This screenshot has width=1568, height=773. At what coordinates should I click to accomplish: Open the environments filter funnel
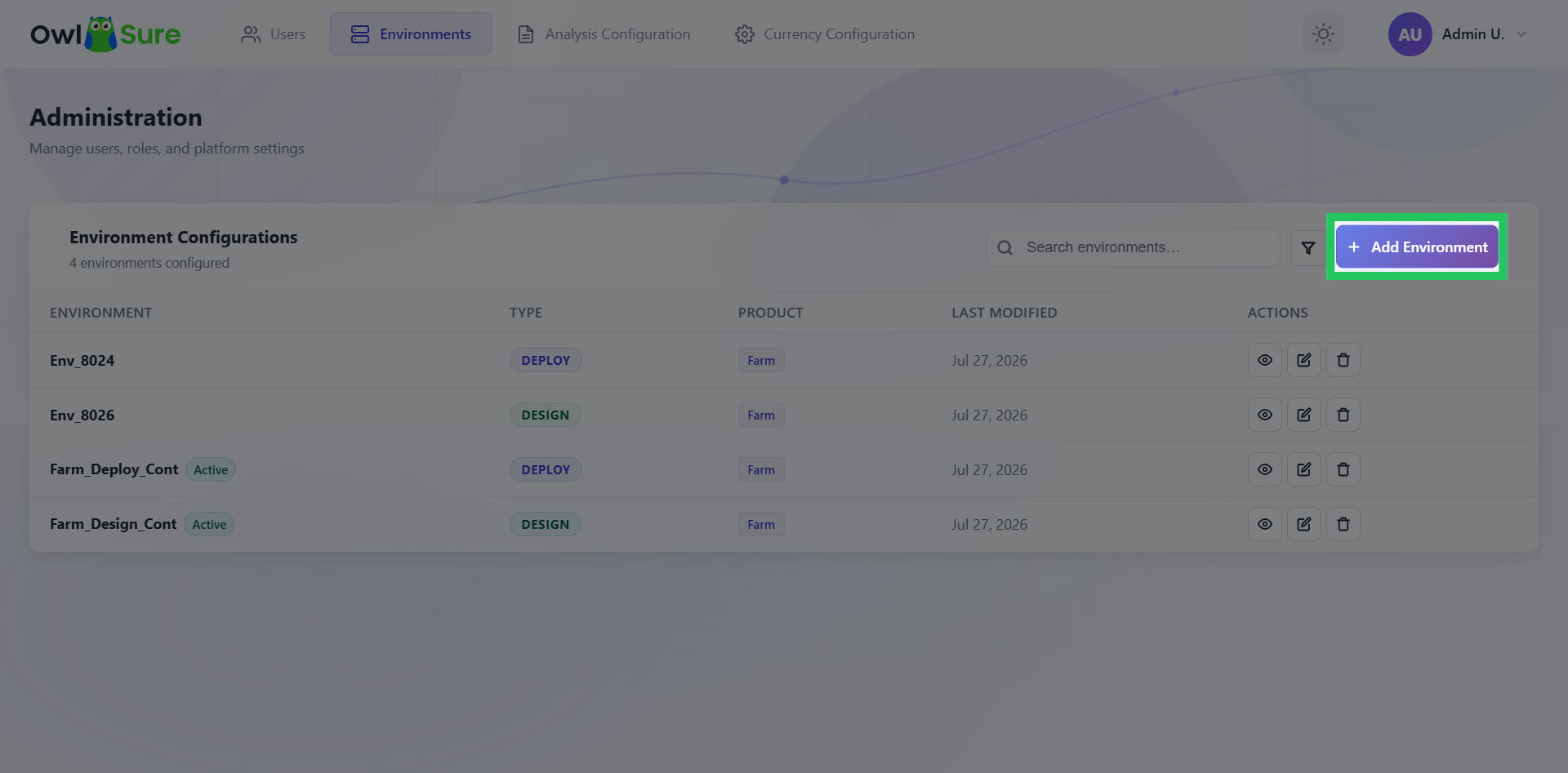[x=1307, y=247]
